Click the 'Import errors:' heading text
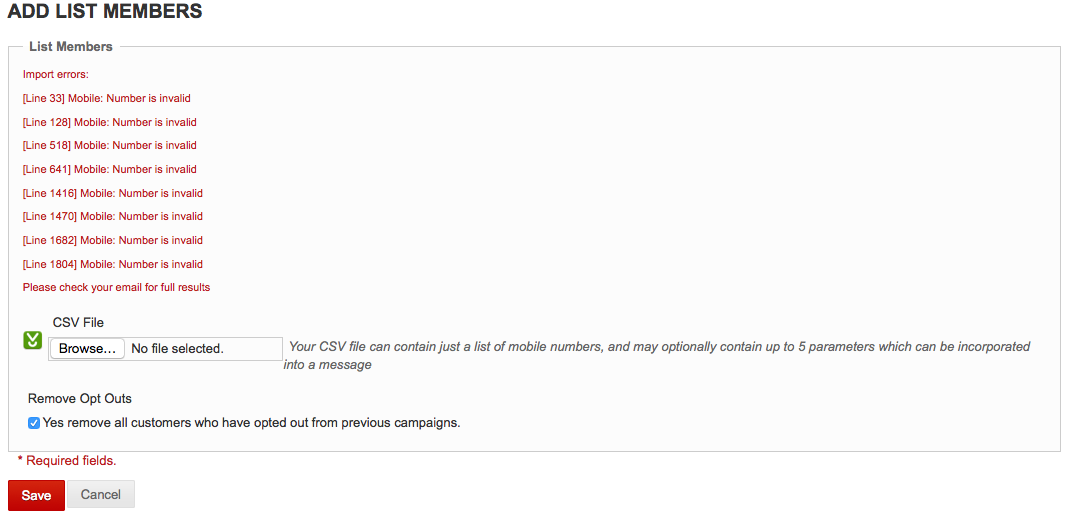 [x=55, y=74]
